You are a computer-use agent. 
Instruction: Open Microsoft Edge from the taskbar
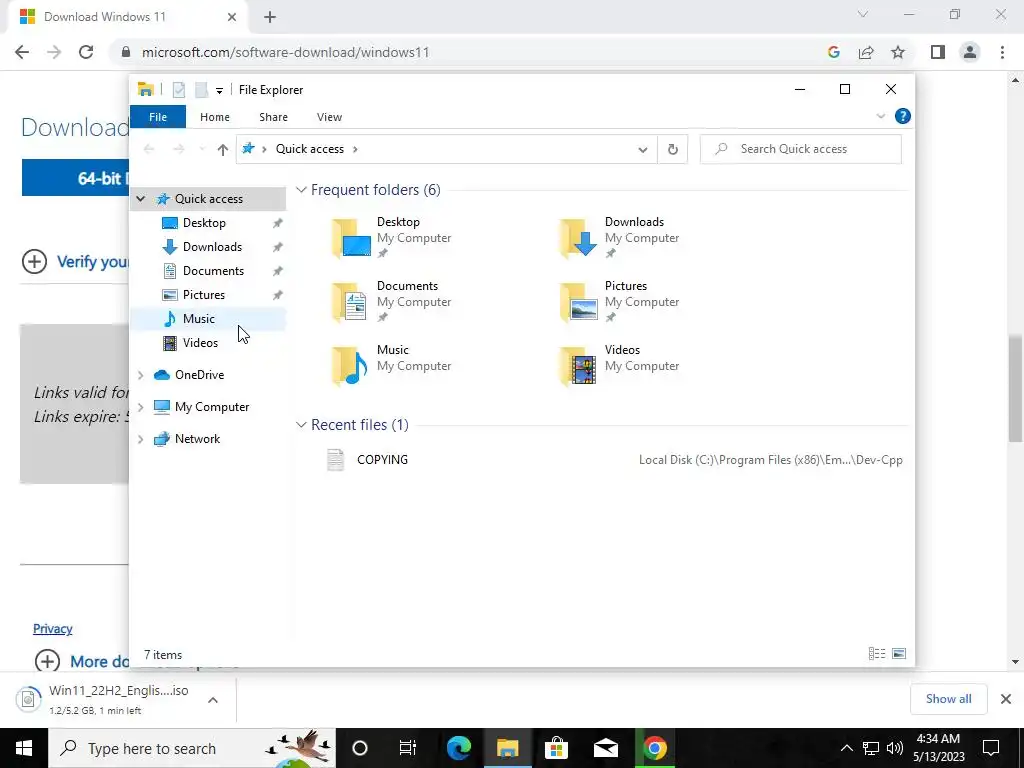tap(459, 748)
